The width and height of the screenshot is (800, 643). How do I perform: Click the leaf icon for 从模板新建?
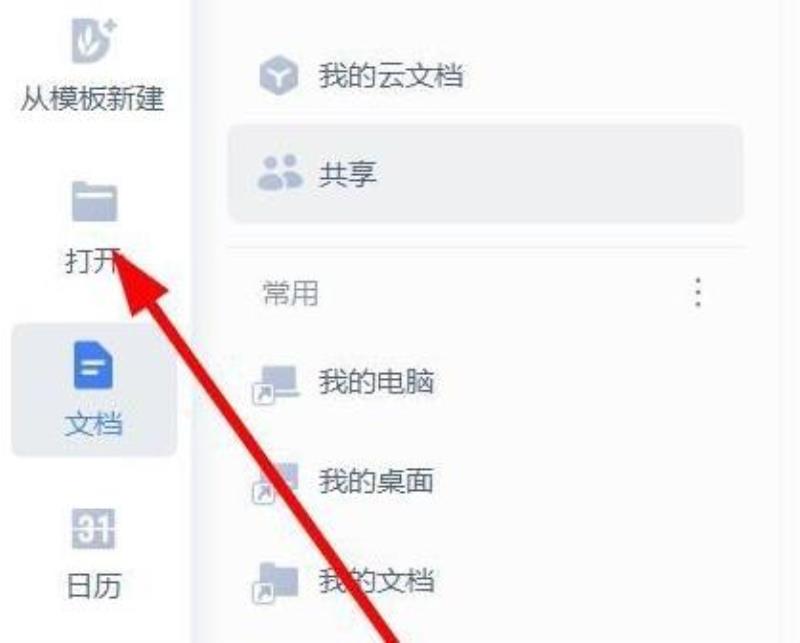pyautogui.click(x=94, y=40)
